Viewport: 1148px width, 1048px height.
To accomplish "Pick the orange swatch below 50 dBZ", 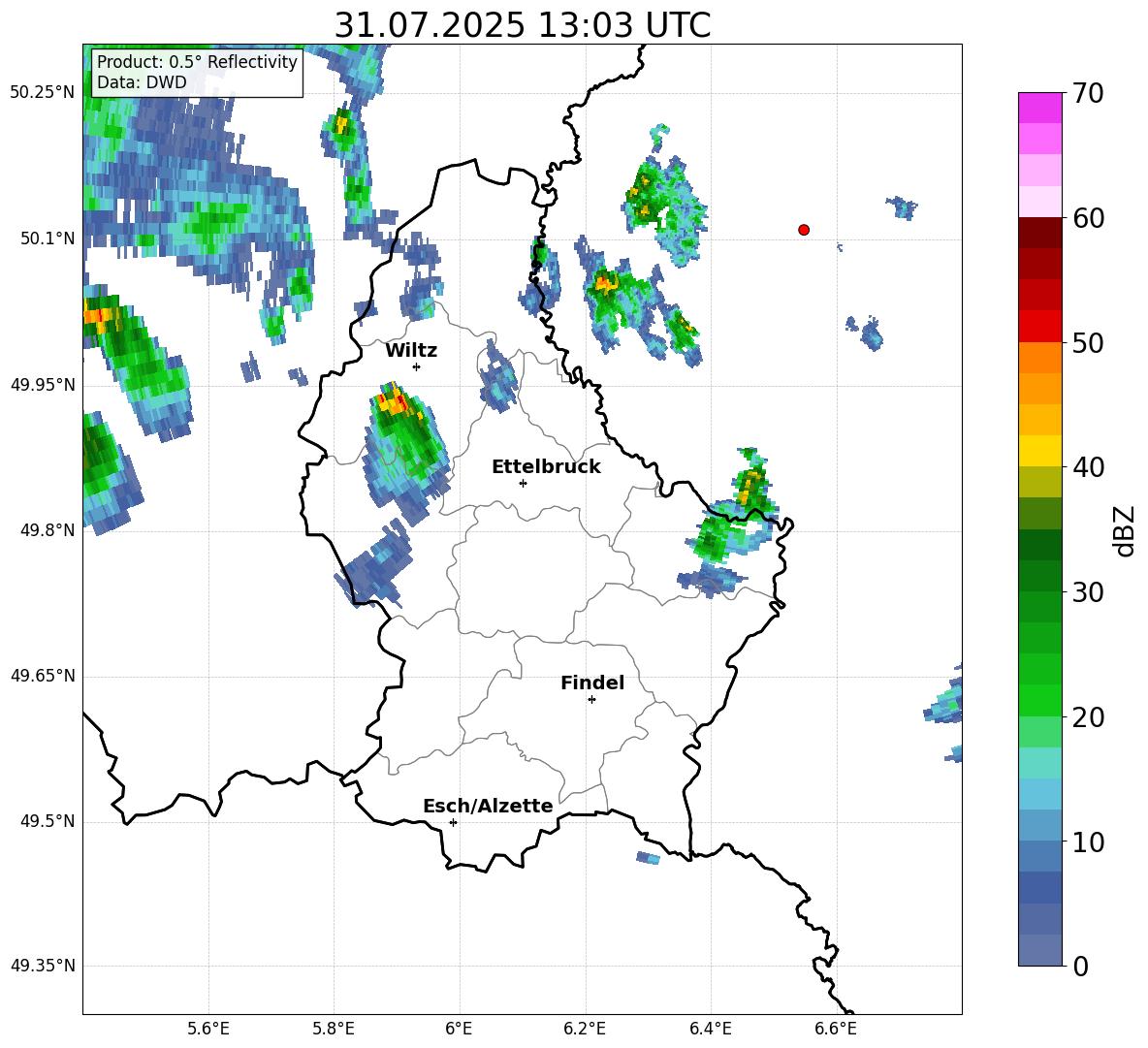I will (1039, 357).
